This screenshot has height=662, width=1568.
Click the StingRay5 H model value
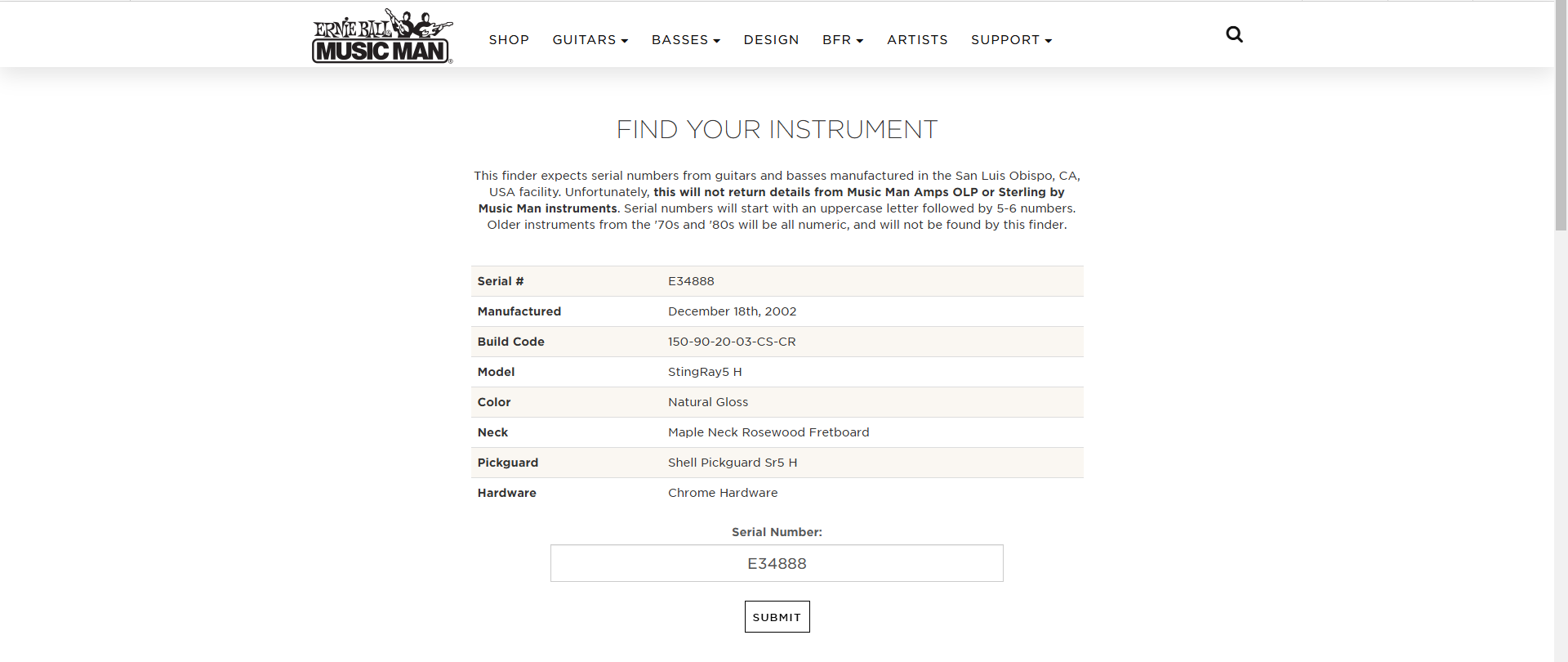pos(705,372)
